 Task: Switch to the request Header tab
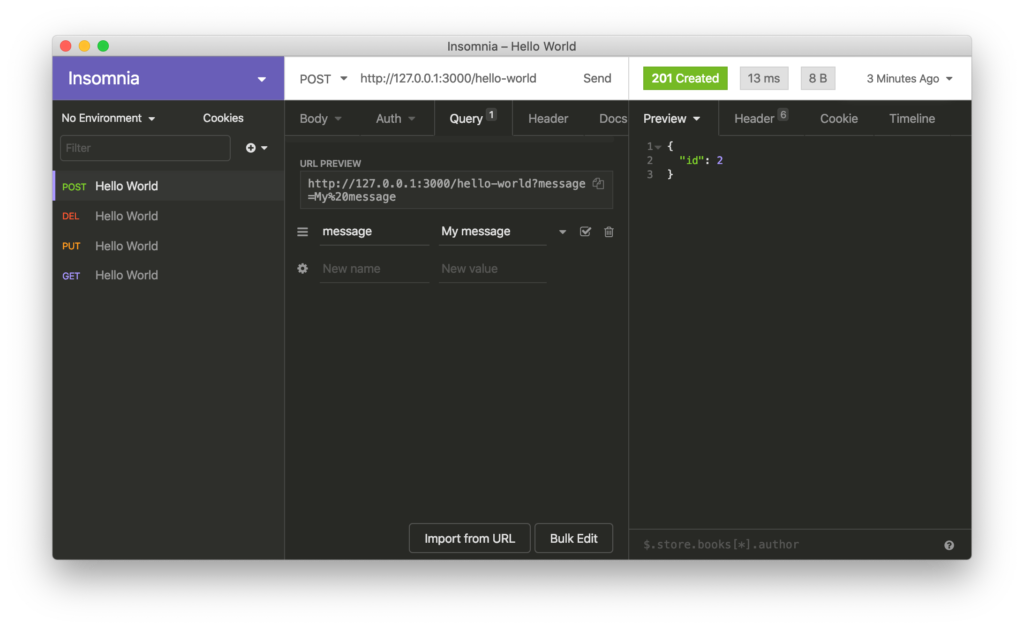[x=548, y=119]
